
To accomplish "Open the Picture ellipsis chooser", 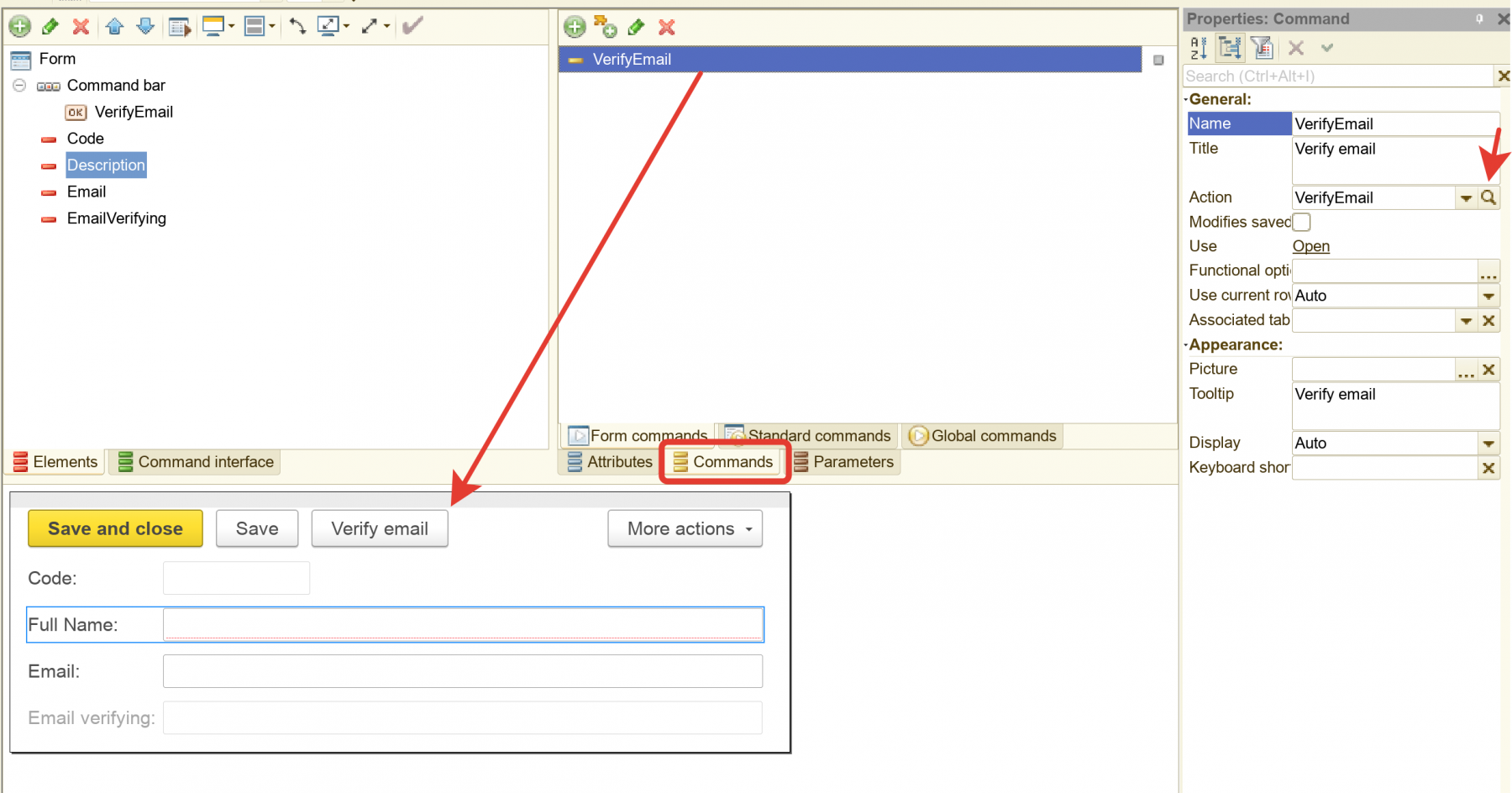I will 1466,370.
